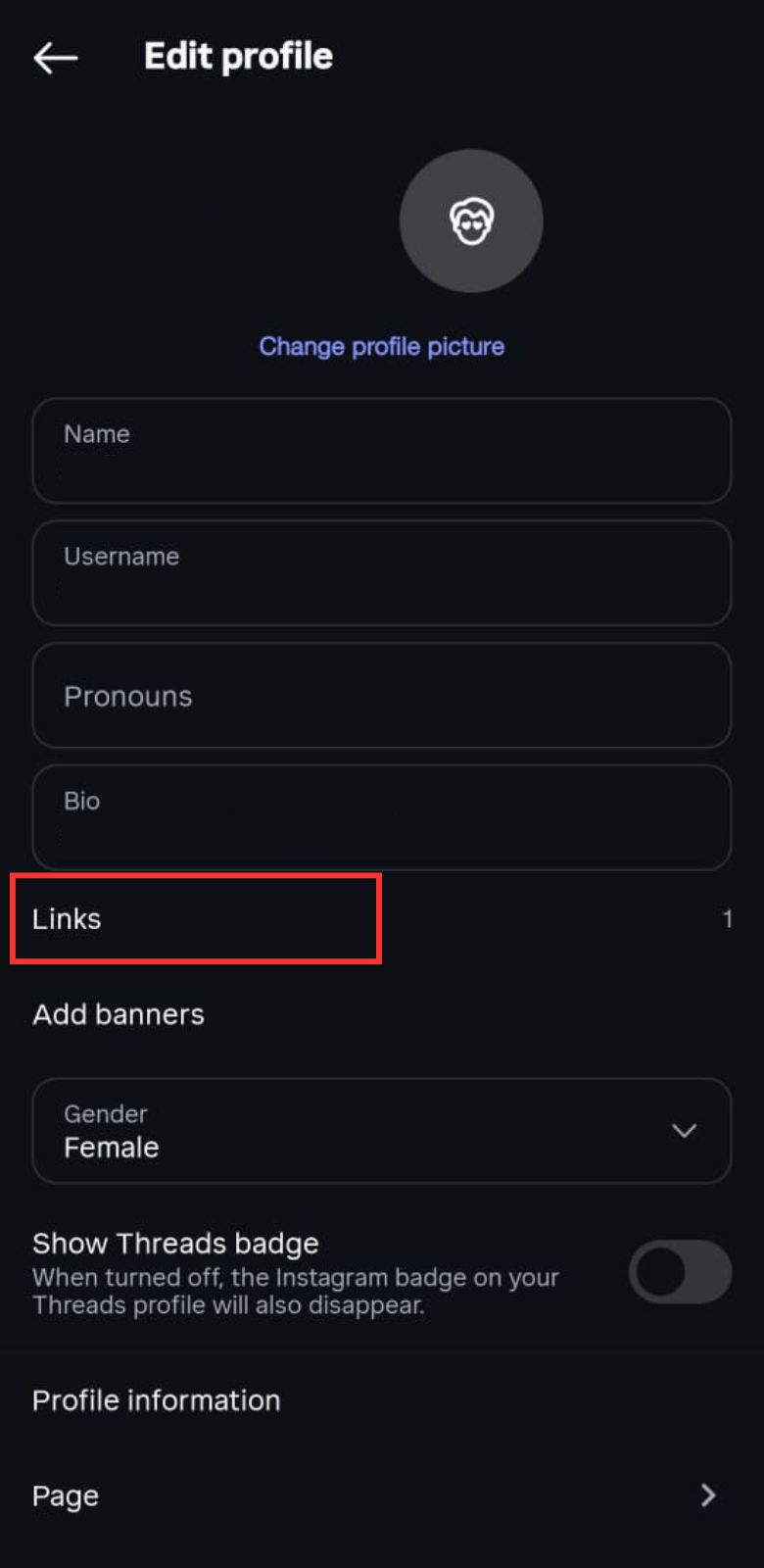
Task: Open the Gender dropdown label
Action: [106, 1114]
